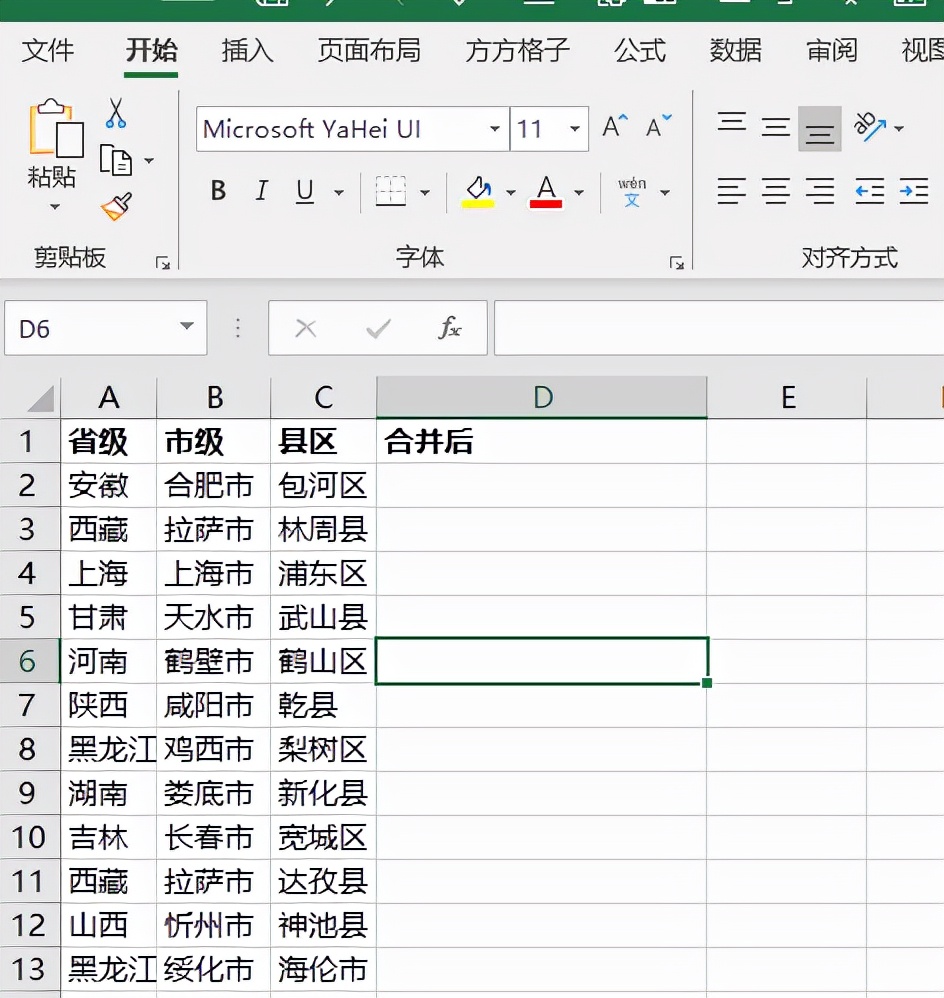
Task: Open the font name dropdown
Action: [x=495, y=129]
